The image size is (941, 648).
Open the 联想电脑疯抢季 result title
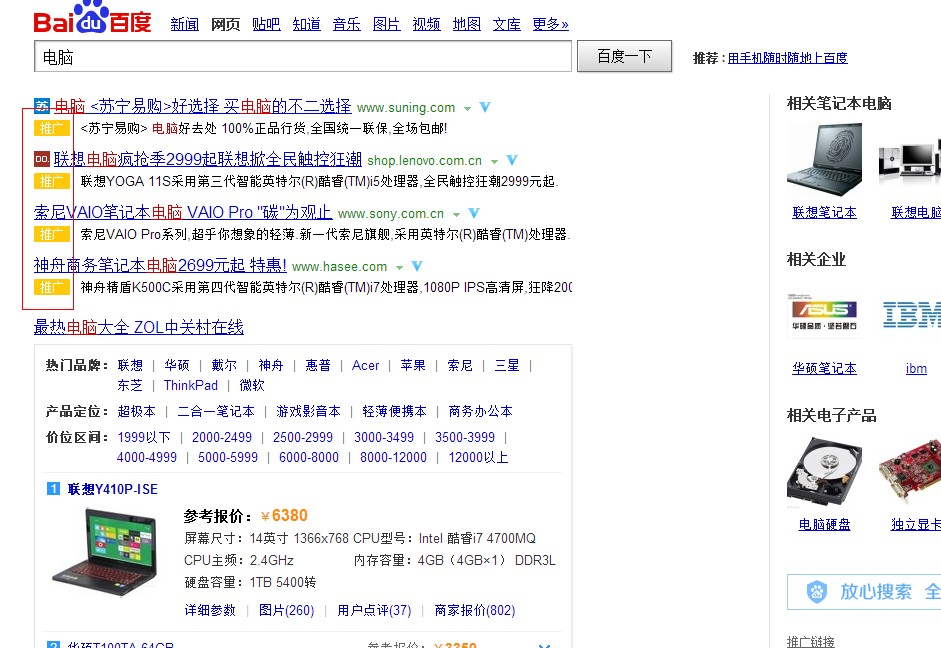[208, 159]
